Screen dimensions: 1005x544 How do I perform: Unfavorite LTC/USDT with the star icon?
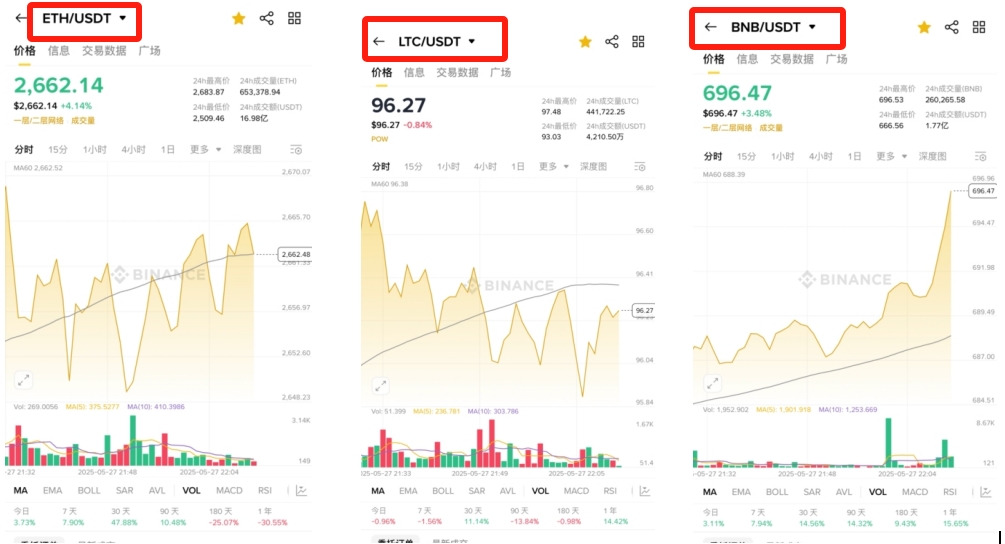(585, 42)
